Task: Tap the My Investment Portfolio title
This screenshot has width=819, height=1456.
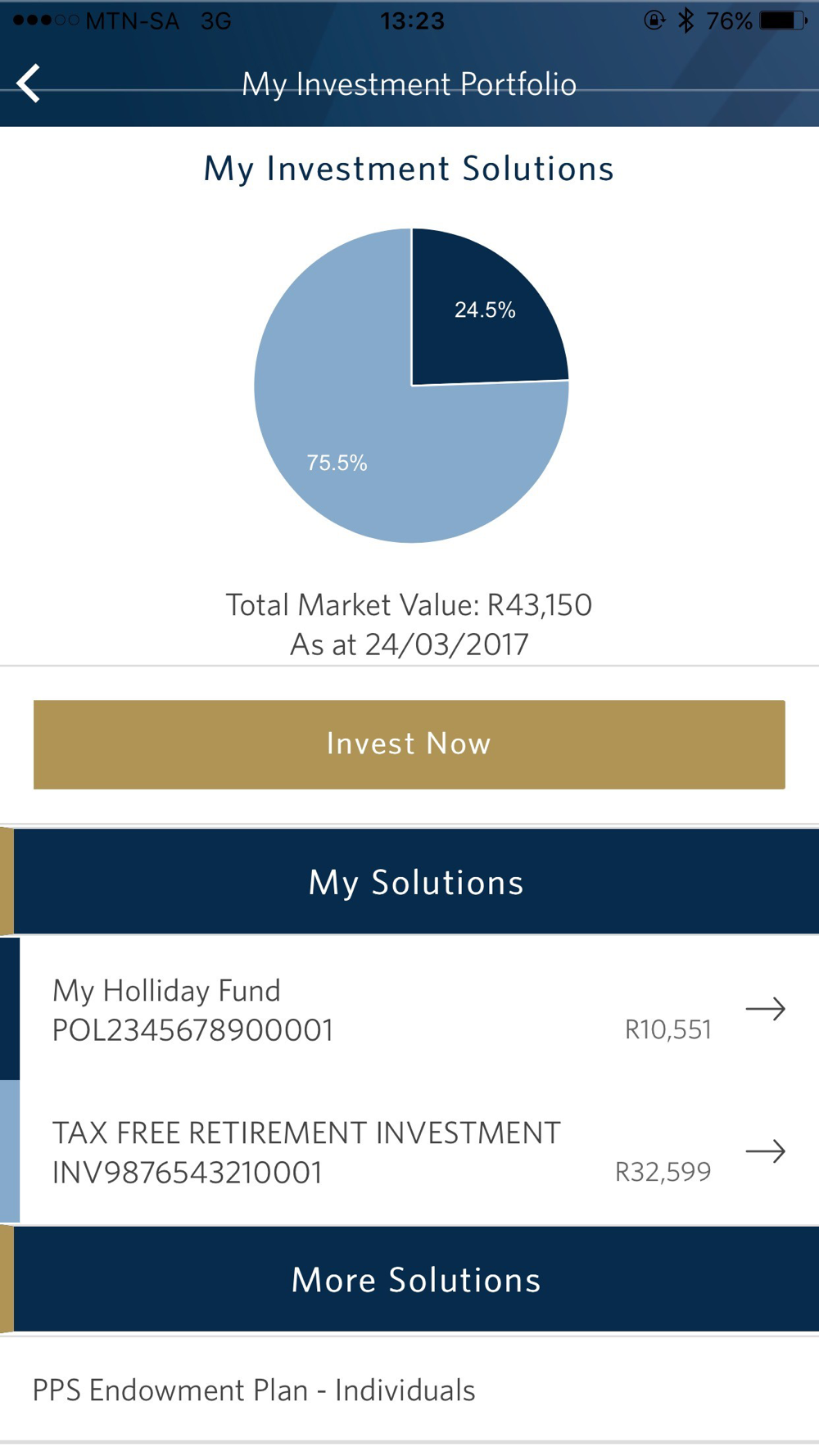Action: 409,84
